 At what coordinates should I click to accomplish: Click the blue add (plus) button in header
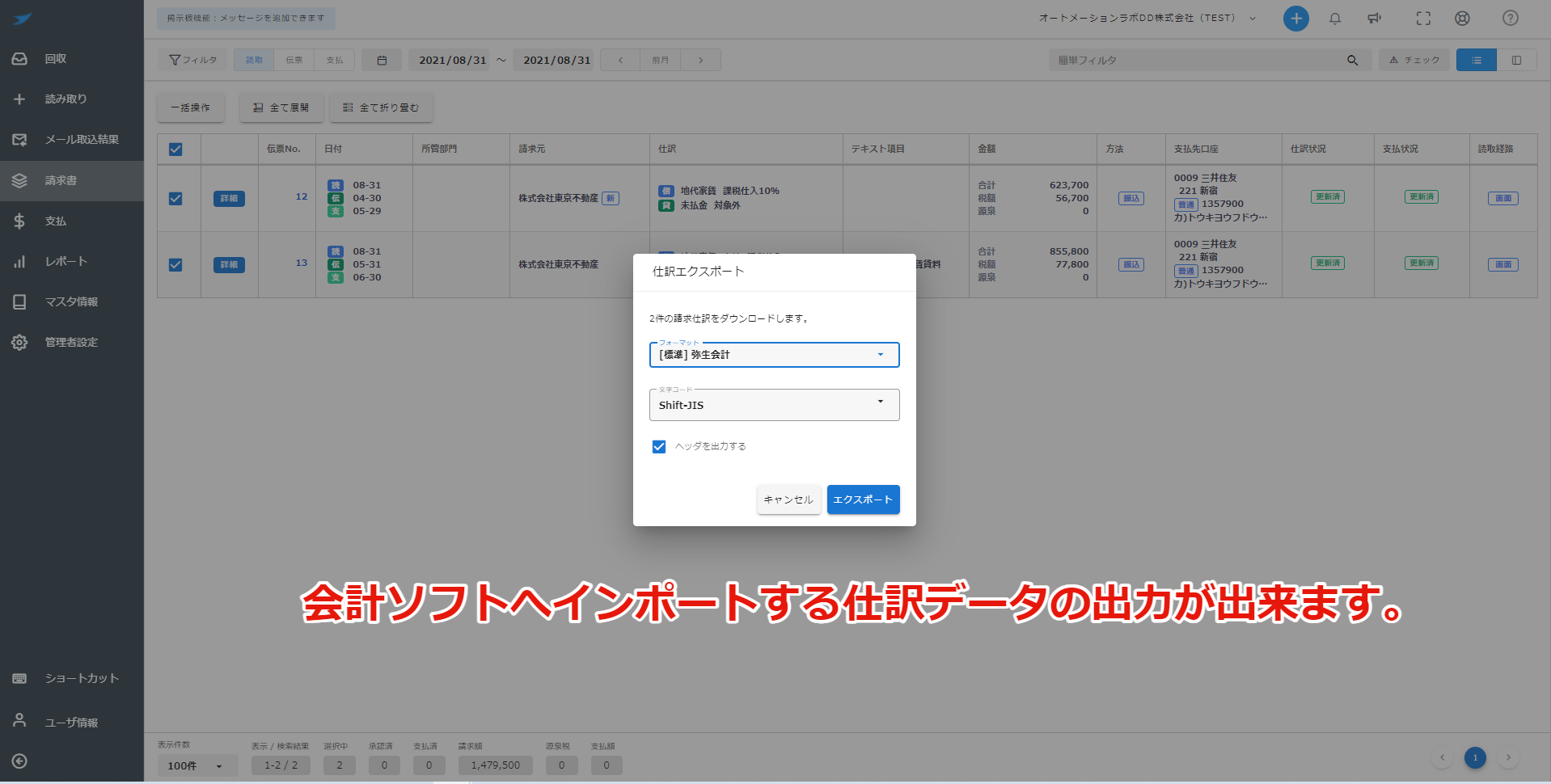tap(1295, 19)
